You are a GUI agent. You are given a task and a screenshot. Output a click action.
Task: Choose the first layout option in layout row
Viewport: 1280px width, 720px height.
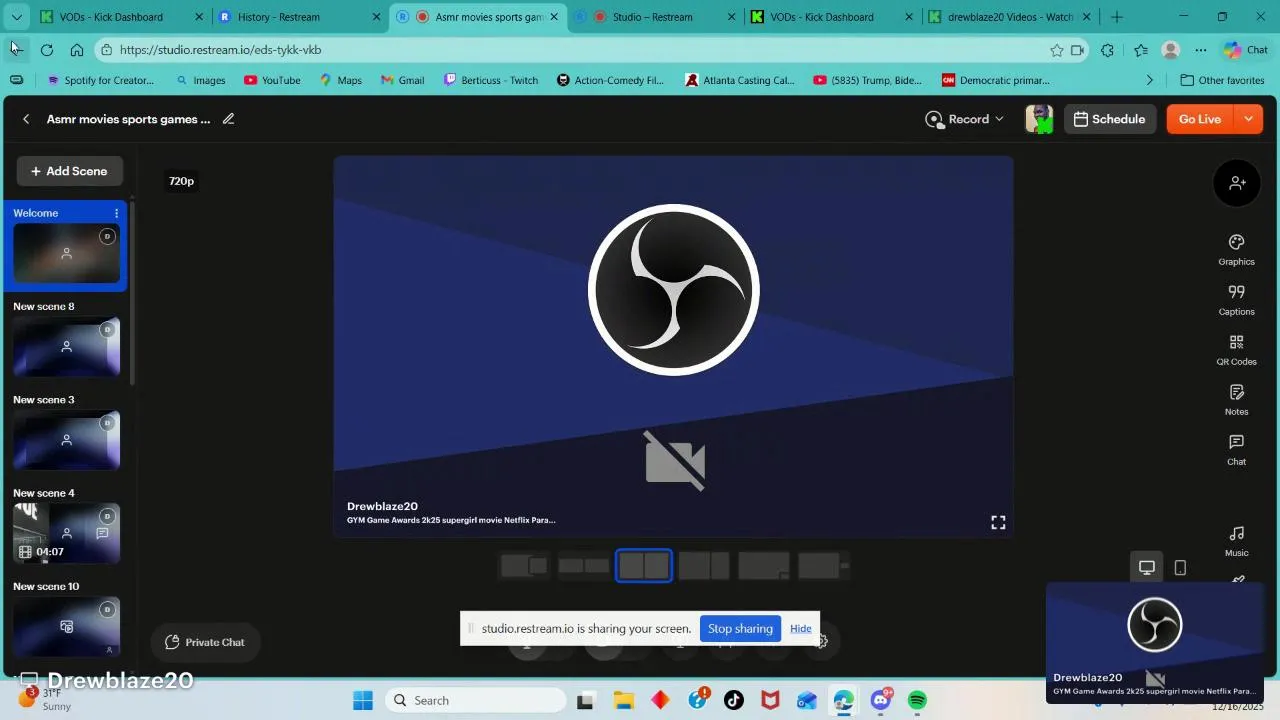click(524, 566)
